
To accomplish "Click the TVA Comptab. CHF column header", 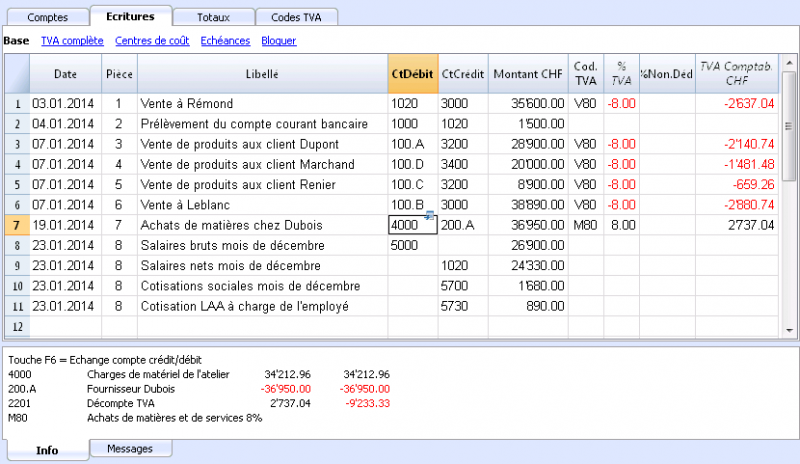I will coord(737,74).
